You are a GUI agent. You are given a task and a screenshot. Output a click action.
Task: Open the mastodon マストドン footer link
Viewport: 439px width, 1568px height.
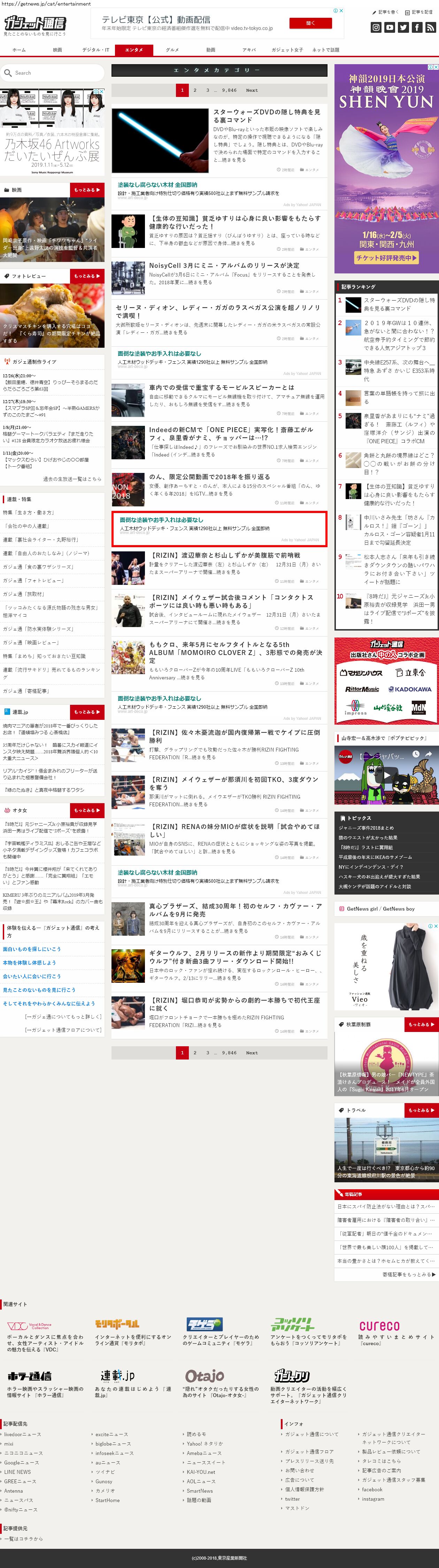coord(297,1508)
